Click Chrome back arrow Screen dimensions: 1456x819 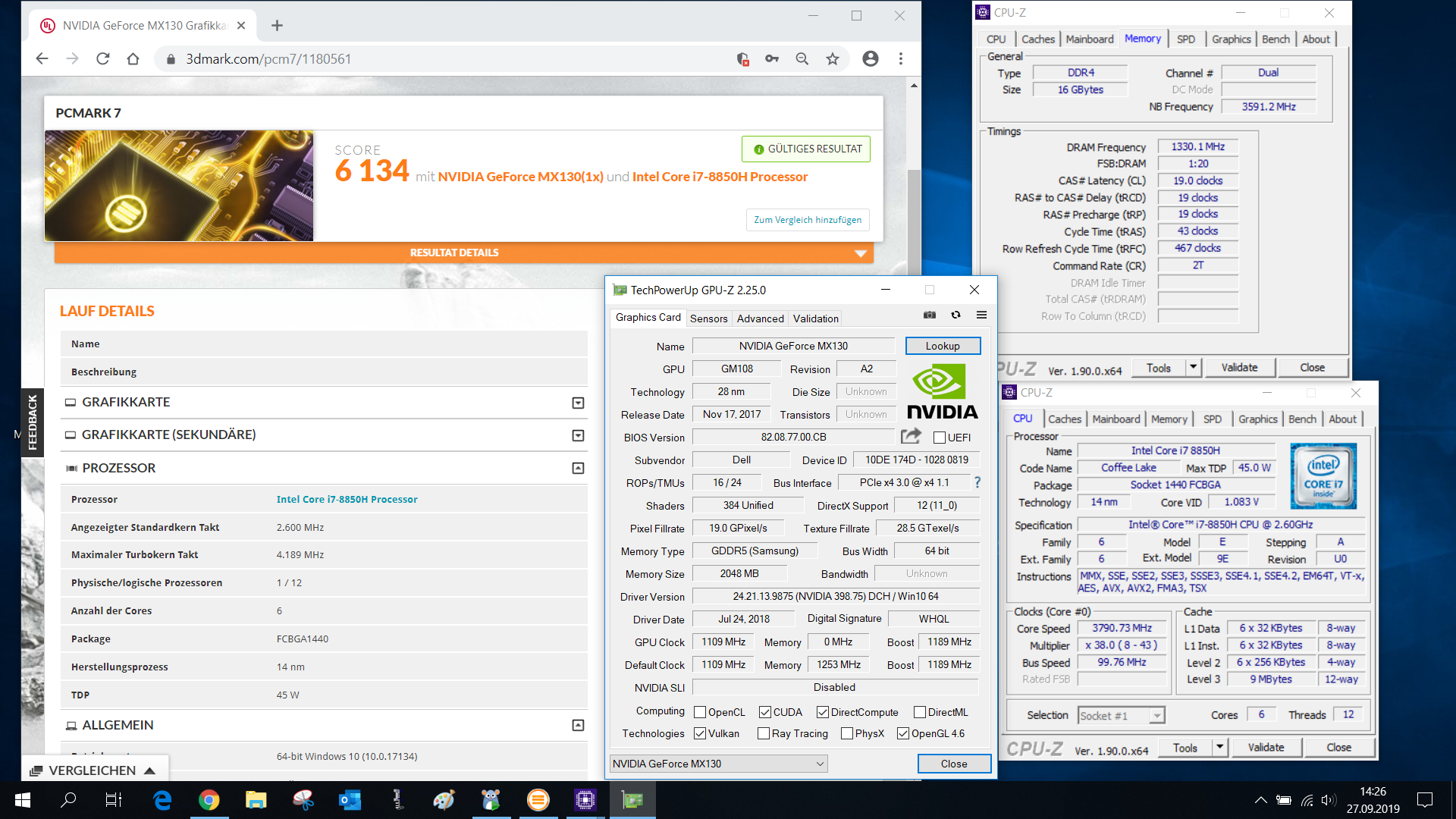coord(42,58)
